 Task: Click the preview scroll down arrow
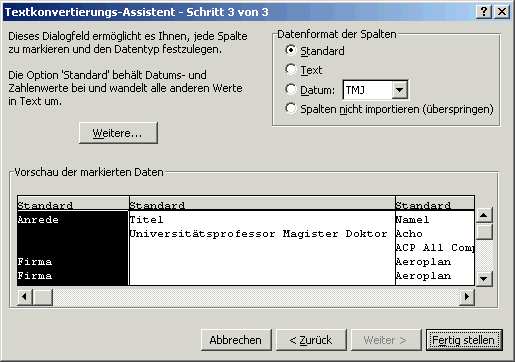(484, 278)
